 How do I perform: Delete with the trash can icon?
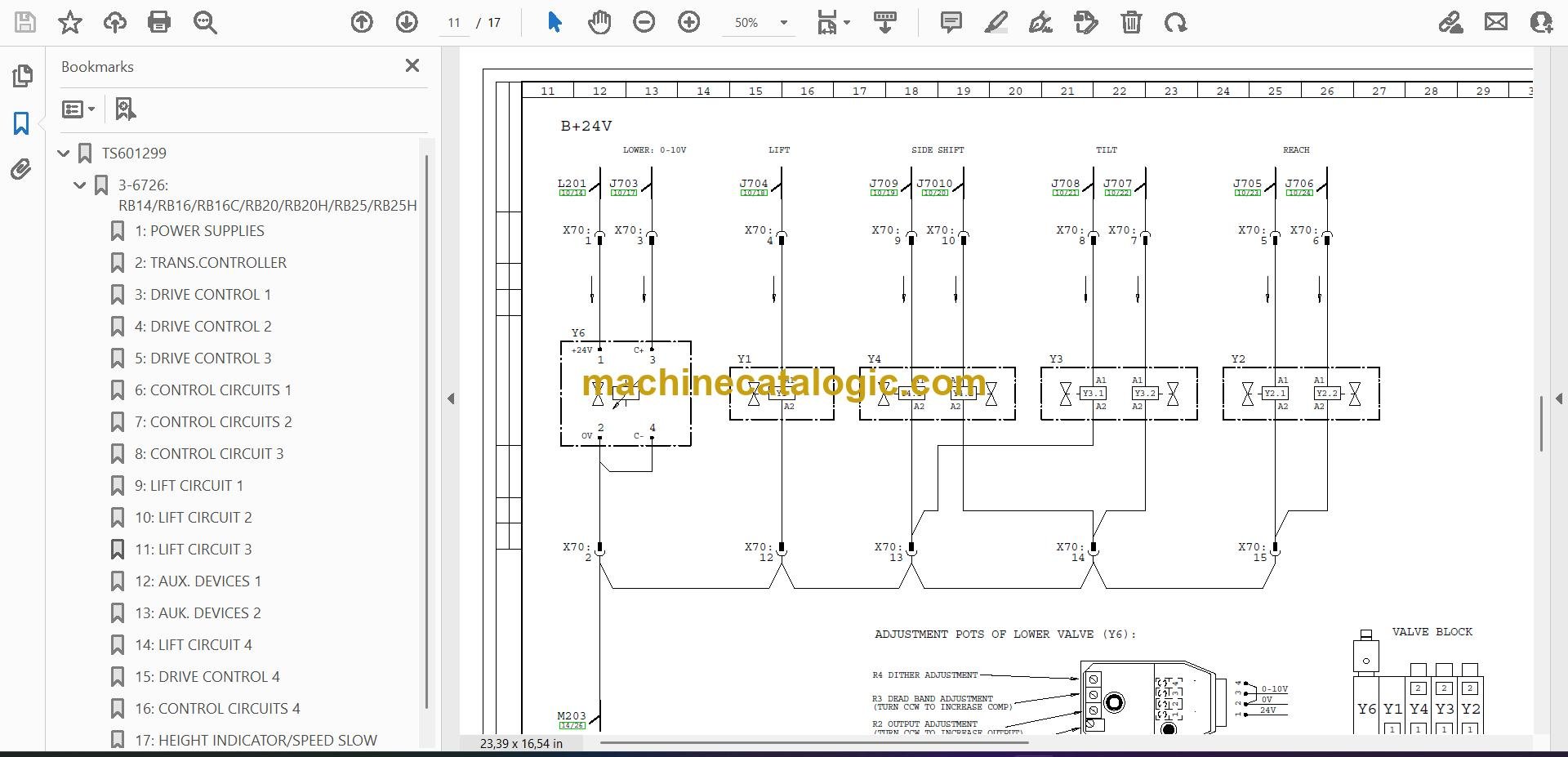tap(1131, 22)
